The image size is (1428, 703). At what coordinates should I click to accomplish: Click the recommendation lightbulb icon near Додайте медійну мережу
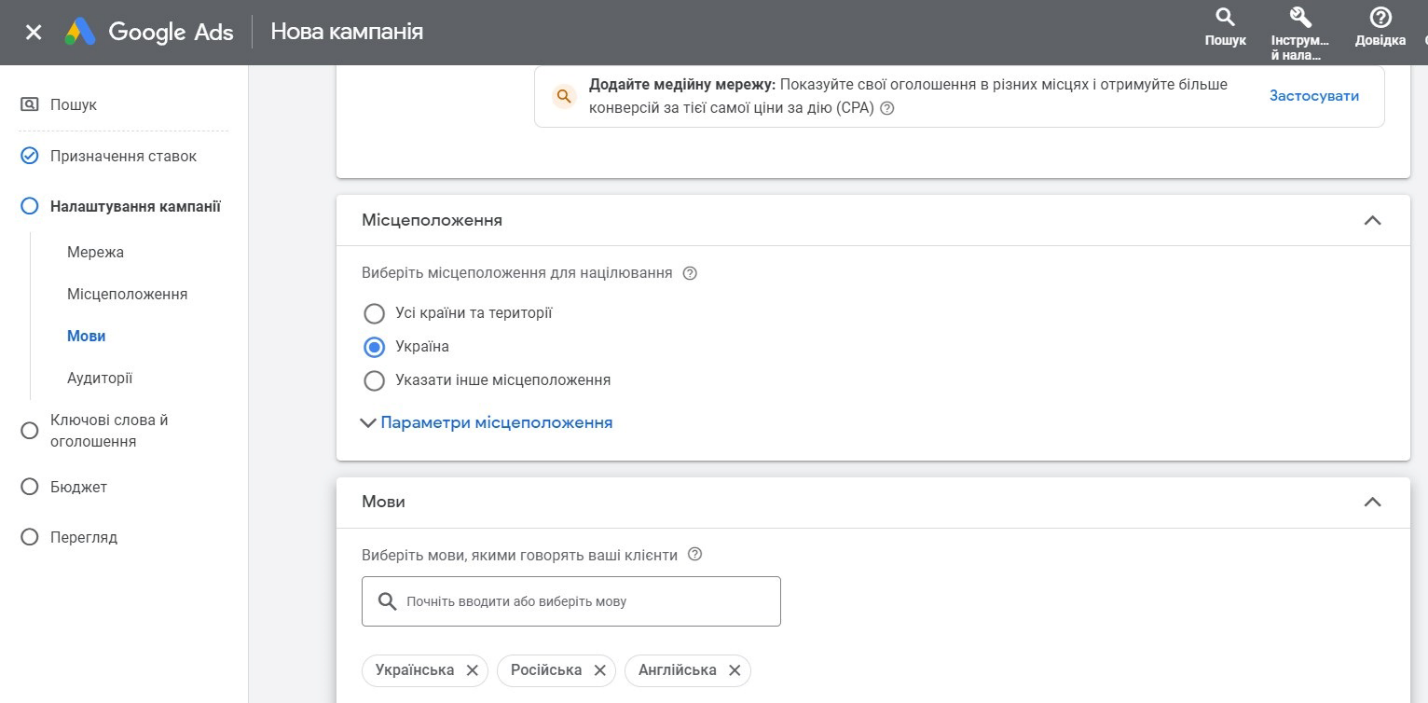pos(565,95)
